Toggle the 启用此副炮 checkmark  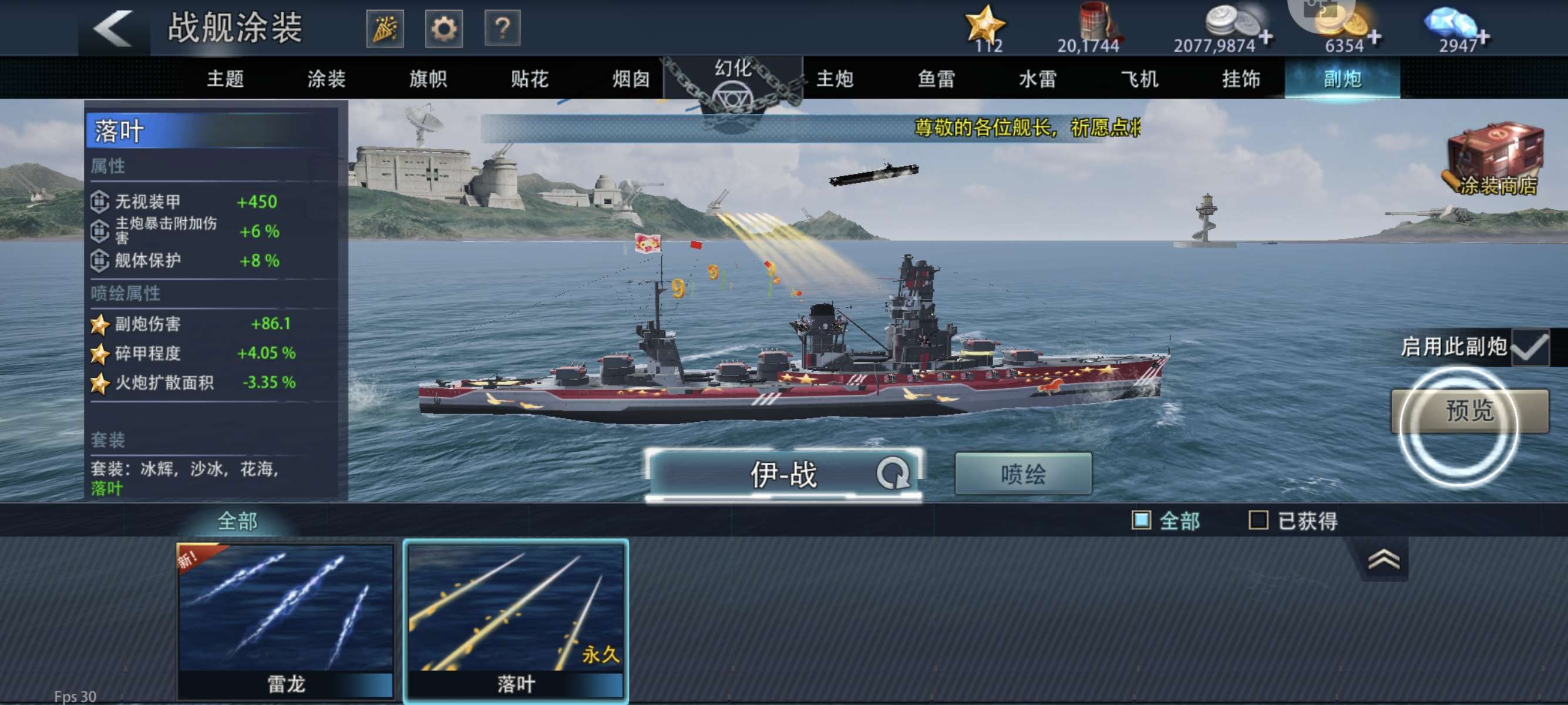click(1530, 347)
